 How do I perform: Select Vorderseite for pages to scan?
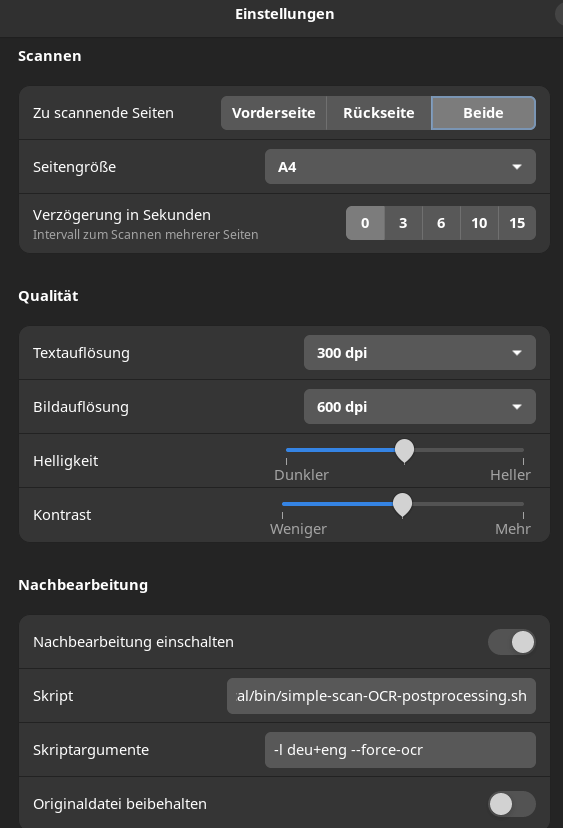point(274,113)
